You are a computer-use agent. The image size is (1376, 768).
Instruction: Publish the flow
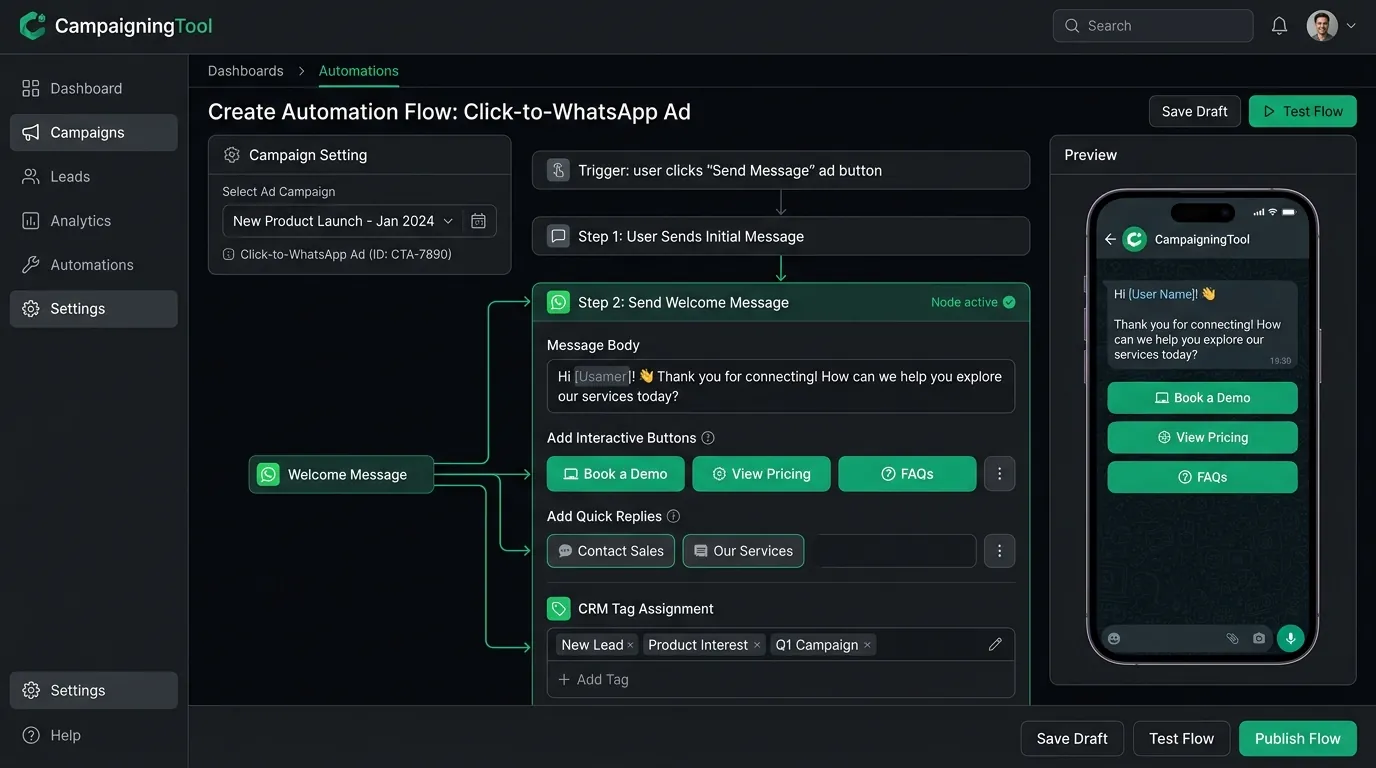click(x=1297, y=739)
